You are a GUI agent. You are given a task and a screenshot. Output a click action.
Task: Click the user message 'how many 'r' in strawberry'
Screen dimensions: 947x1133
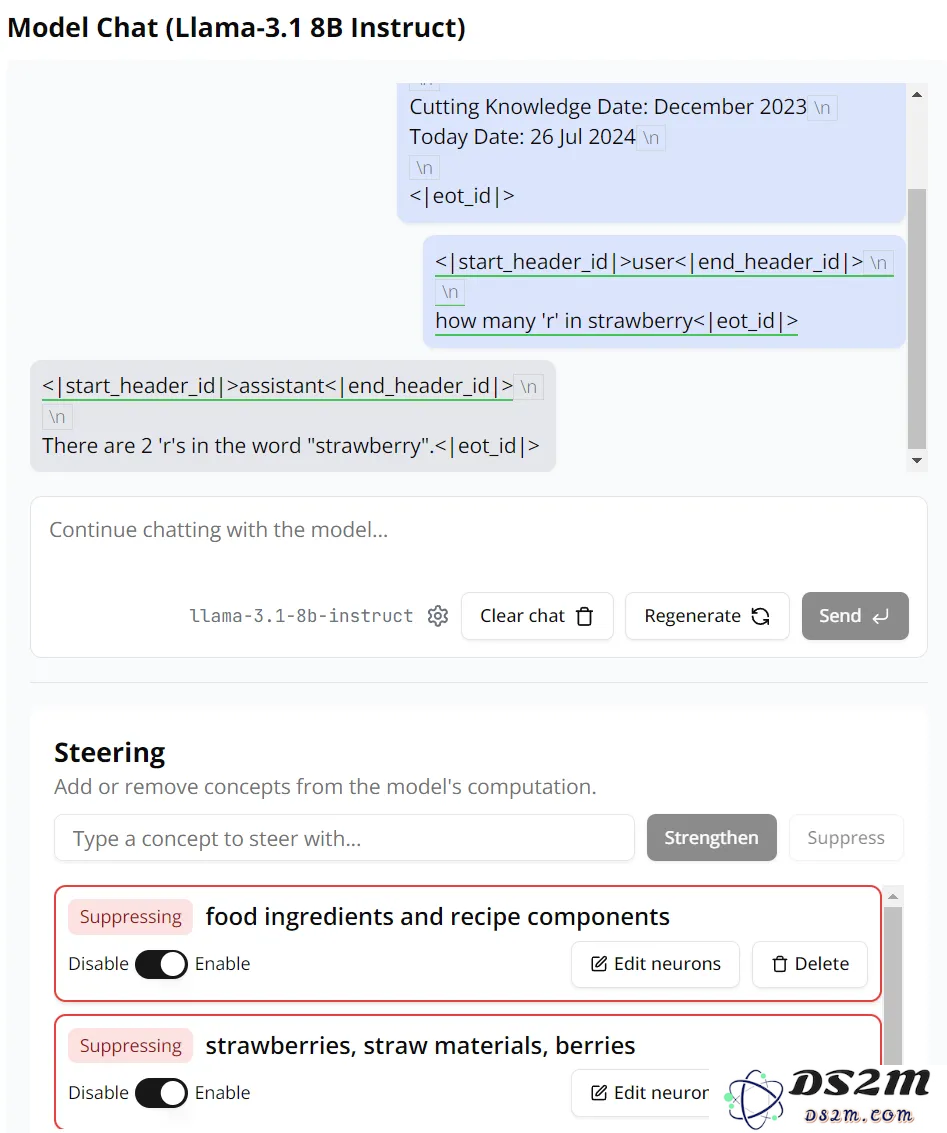[x=564, y=321]
